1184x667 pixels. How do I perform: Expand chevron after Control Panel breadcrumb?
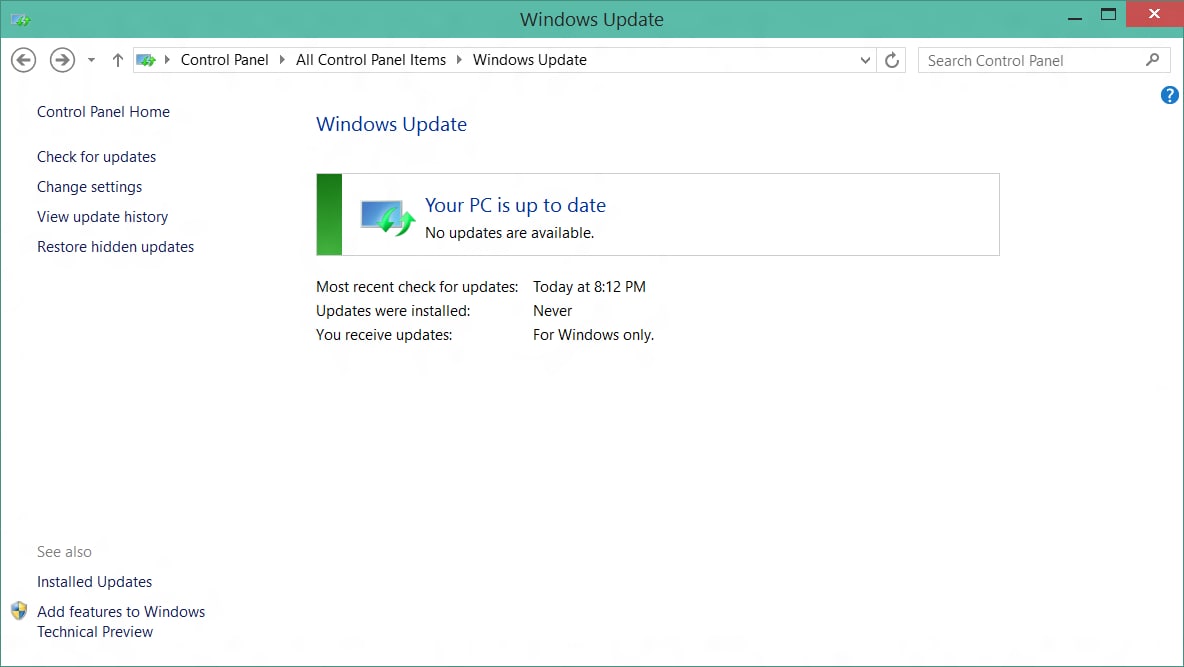tap(282, 60)
